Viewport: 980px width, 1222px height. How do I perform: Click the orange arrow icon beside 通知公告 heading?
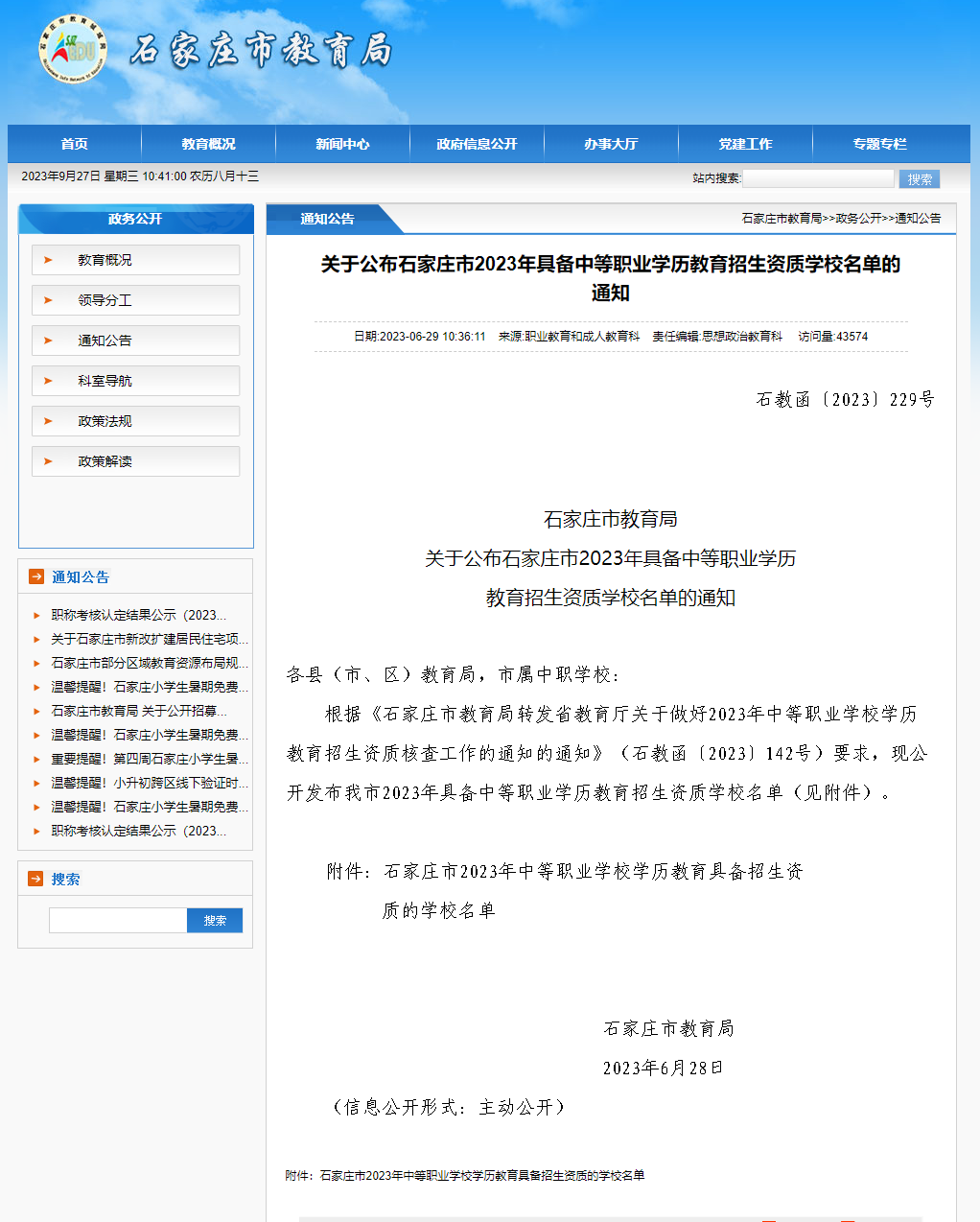[36, 576]
